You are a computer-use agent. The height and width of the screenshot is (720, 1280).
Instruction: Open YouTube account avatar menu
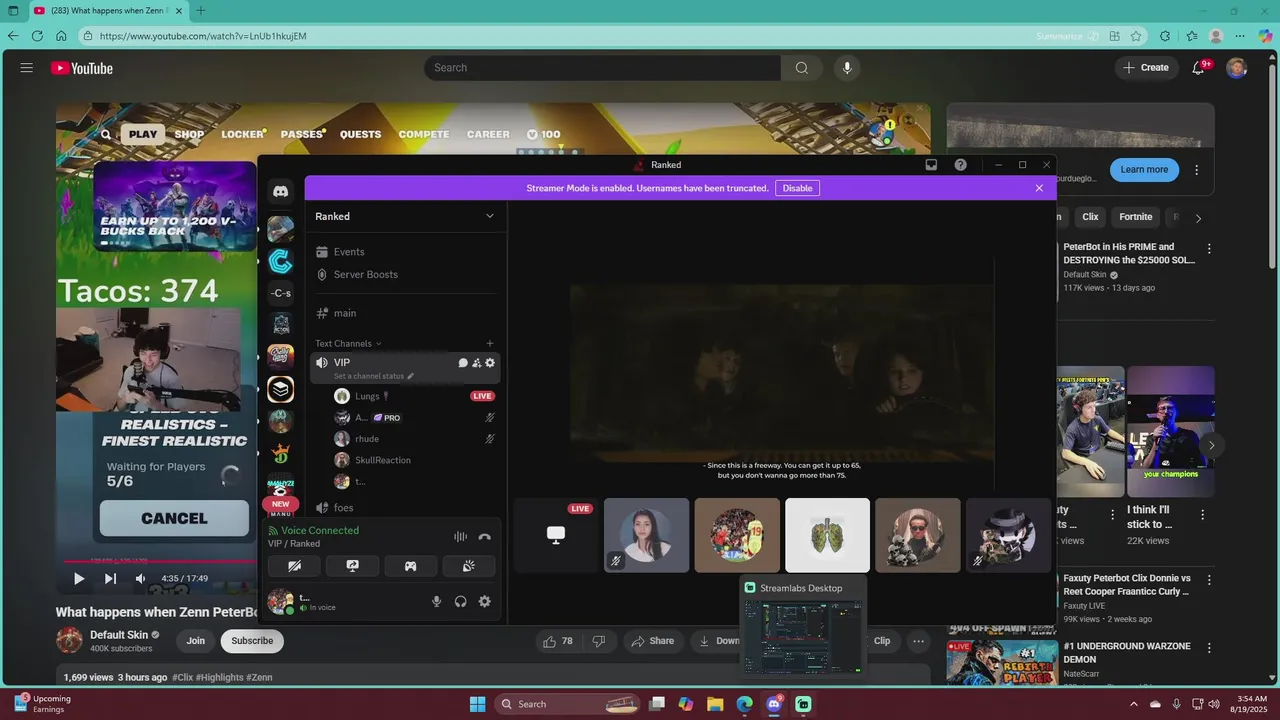point(1237,67)
